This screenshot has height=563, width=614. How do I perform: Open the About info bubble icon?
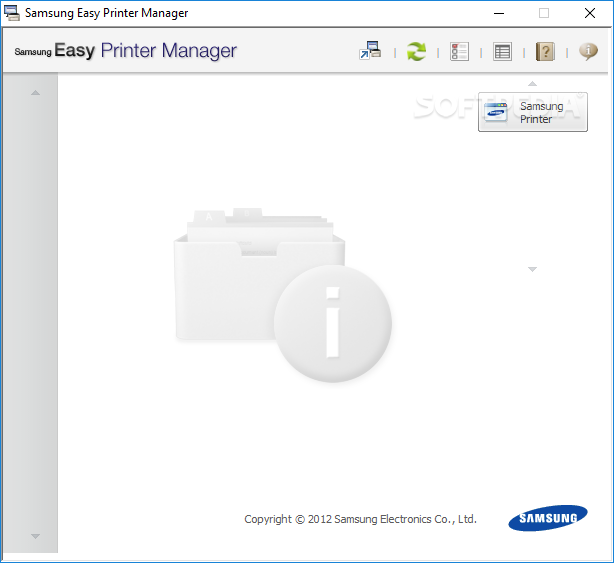[x=588, y=51]
